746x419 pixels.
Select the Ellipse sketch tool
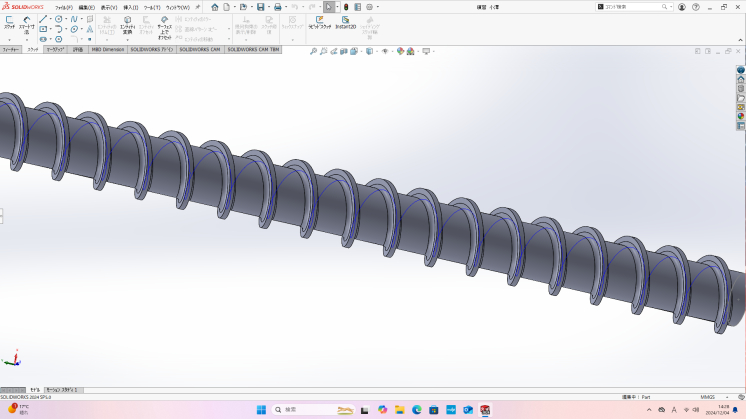click(74, 29)
